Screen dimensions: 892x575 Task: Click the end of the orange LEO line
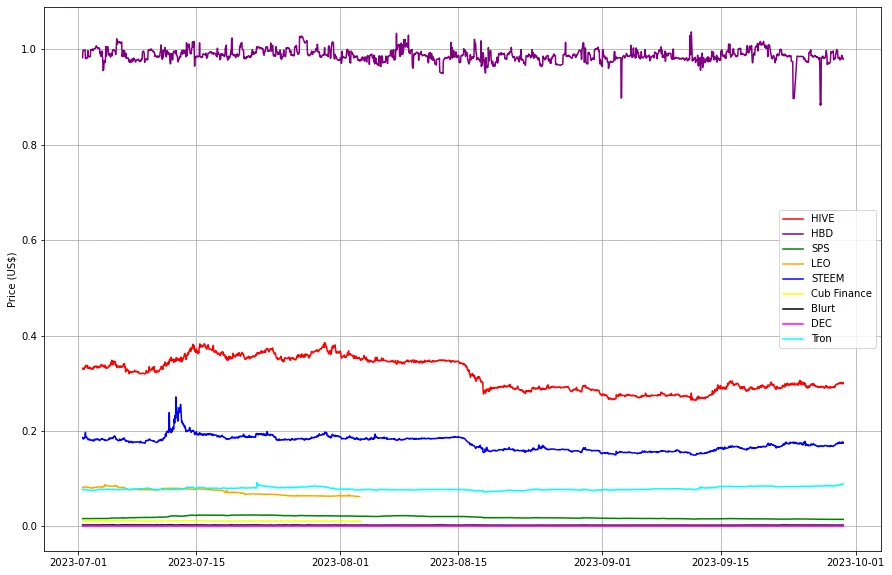pos(359,497)
